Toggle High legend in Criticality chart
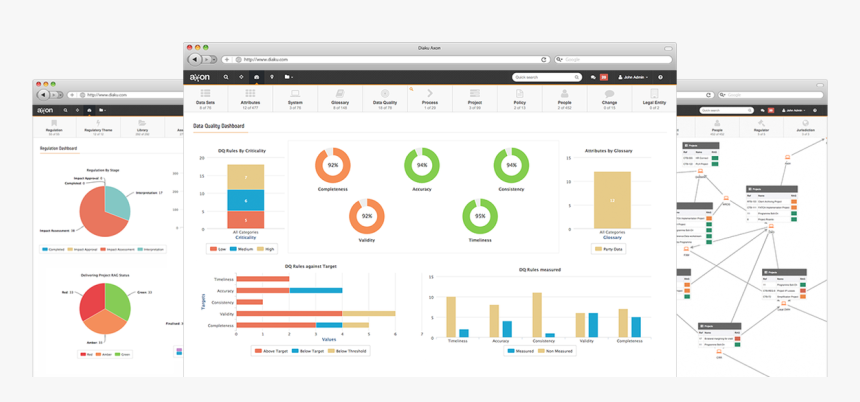Image resolution: width=860 pixels, height=402 pixels. (x=265, y=249)
